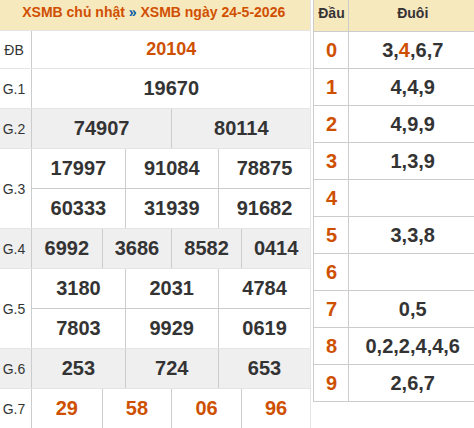Select G.5 number 2031

pos(171,288)
